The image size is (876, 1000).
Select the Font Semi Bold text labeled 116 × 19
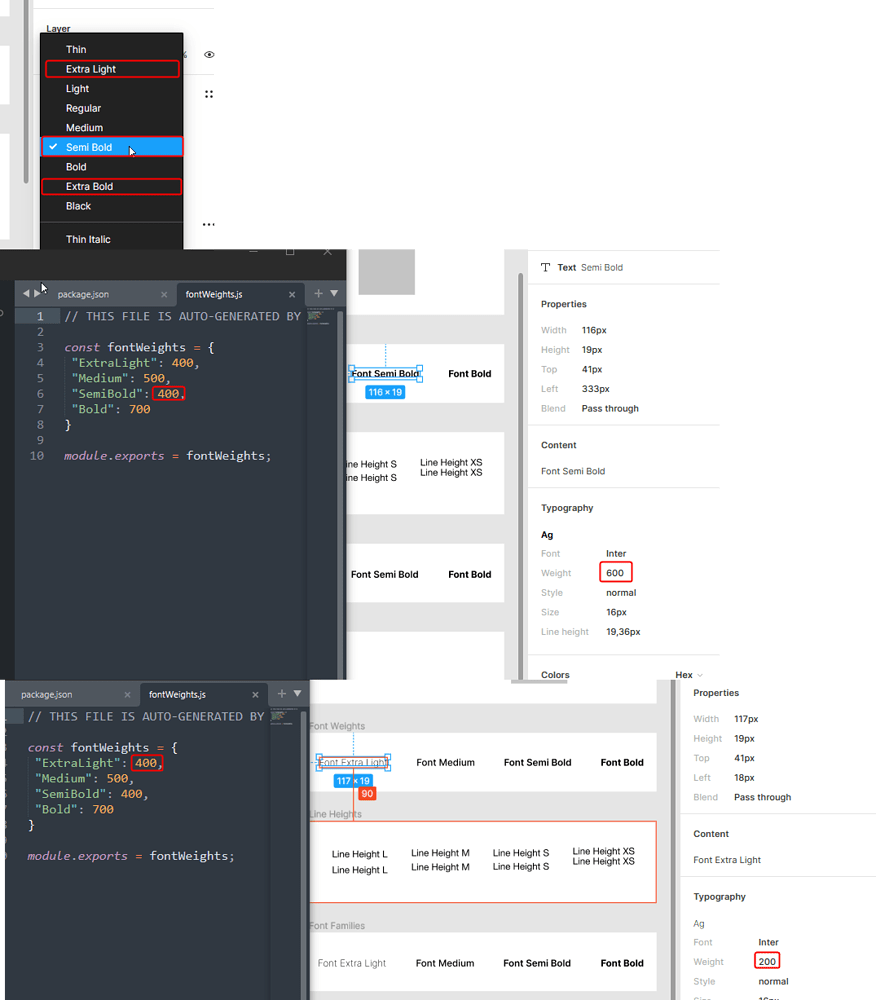tap(385, 374)
